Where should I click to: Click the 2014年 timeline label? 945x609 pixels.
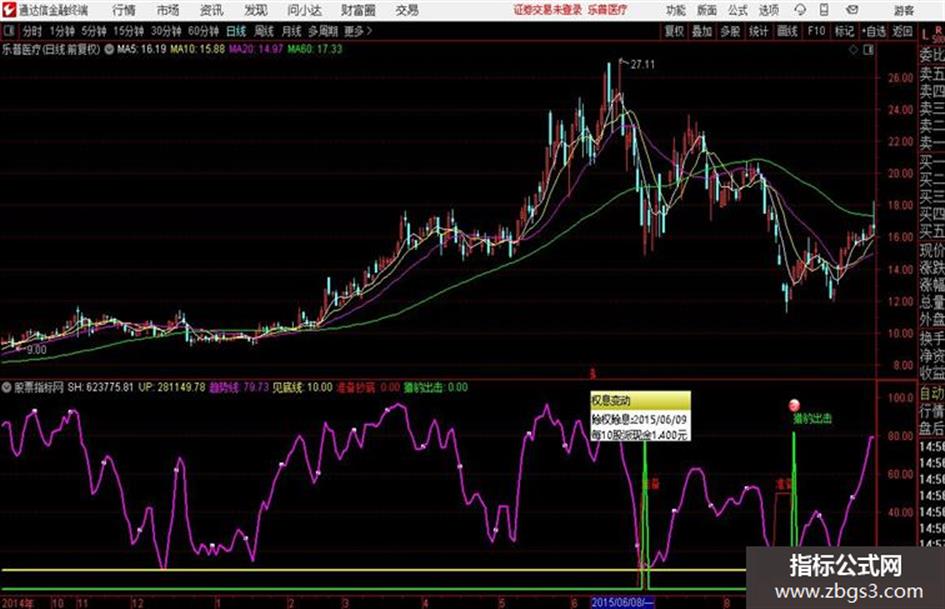click(17, 602)
